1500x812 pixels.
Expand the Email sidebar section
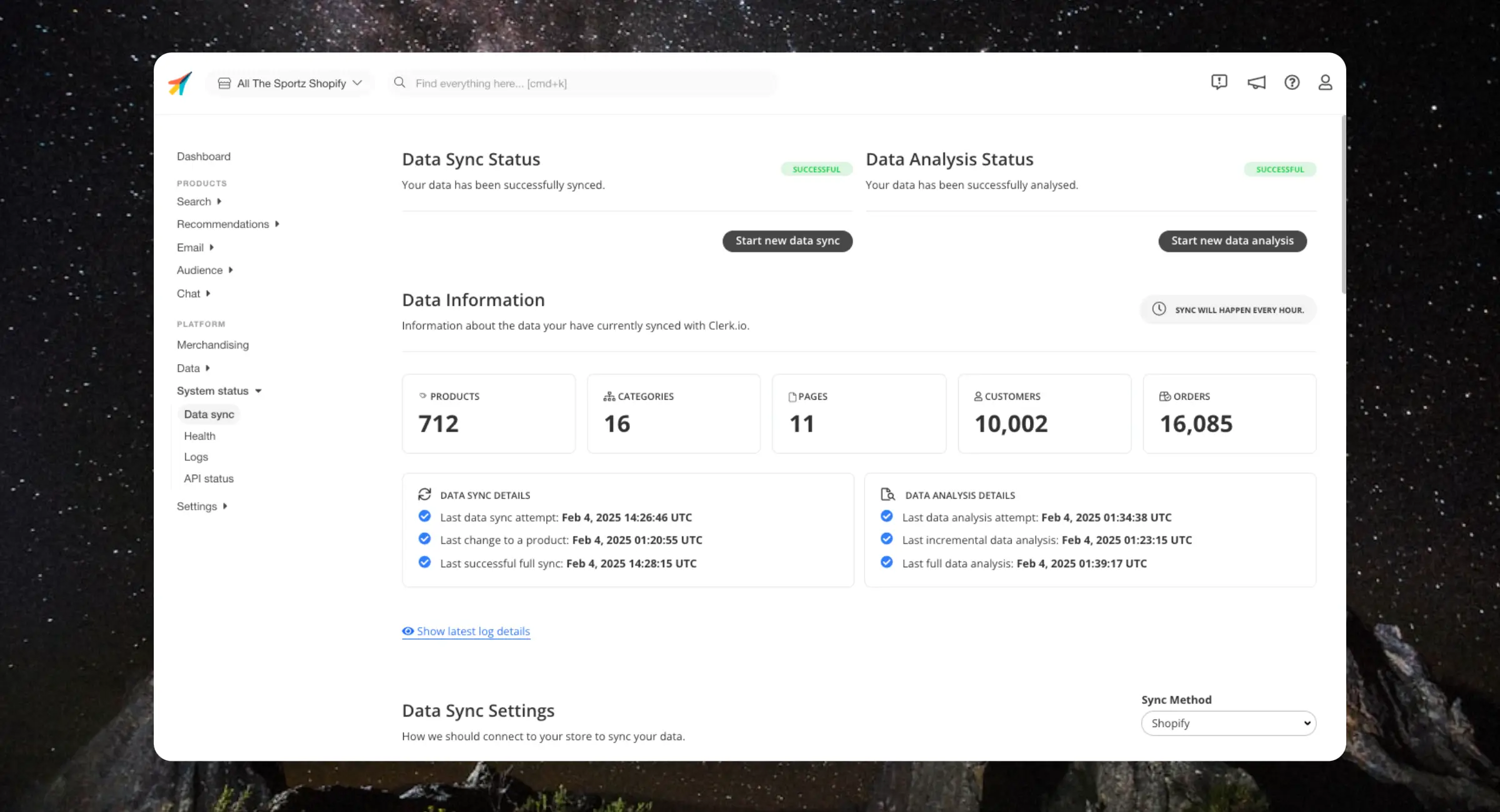(195, 247)
